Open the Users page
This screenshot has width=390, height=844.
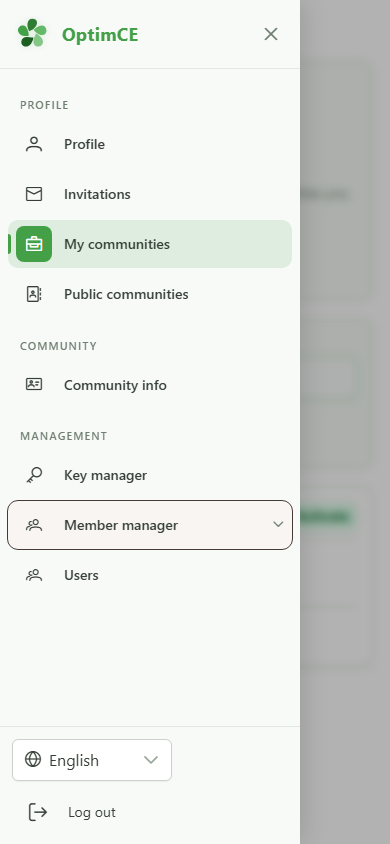click(x=150, y=575)
